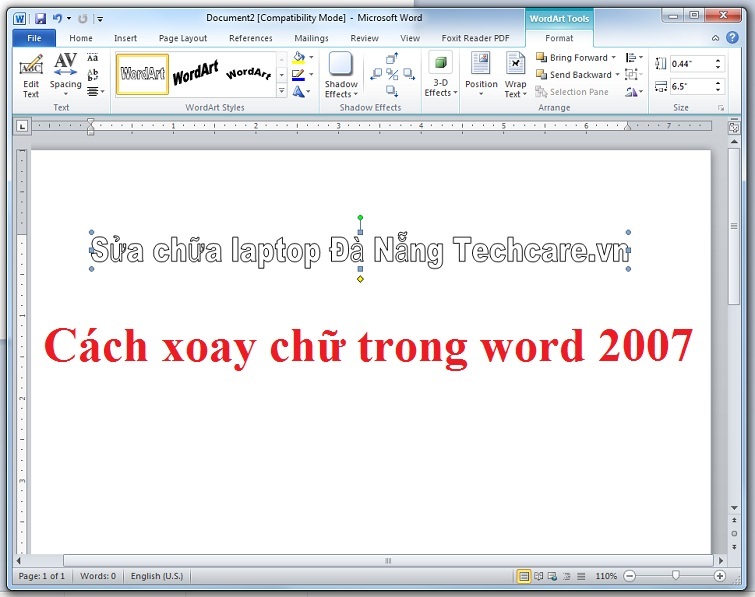Open the Change WordArt Shape menu
This screenshot has width=755, height=597.
pos(301,91)
